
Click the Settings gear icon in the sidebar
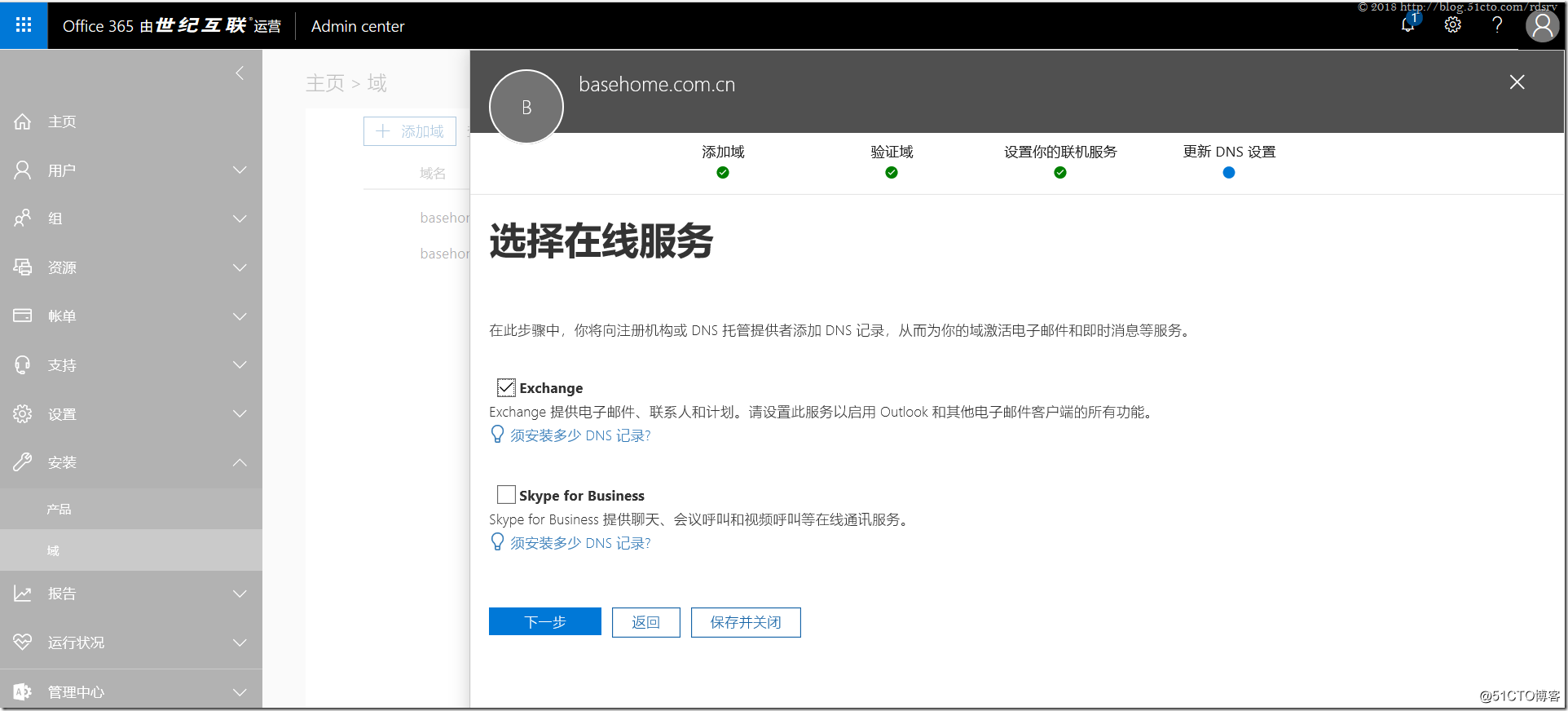pos(23,413)
